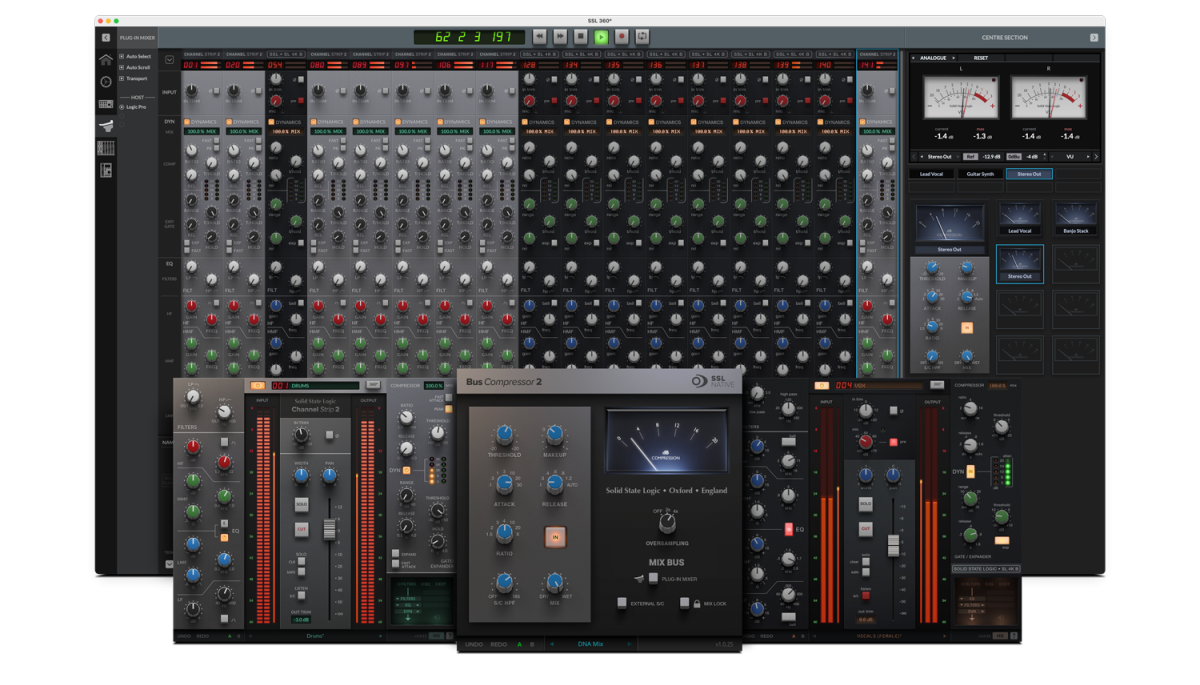This screenshot has height=685, width=1200.
Task: Toggle the Transport checkbox
Action: click(x=122, y=78)
